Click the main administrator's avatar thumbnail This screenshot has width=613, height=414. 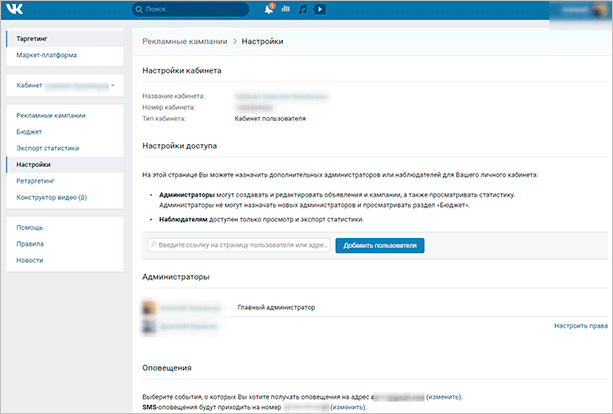pos(149,308)
